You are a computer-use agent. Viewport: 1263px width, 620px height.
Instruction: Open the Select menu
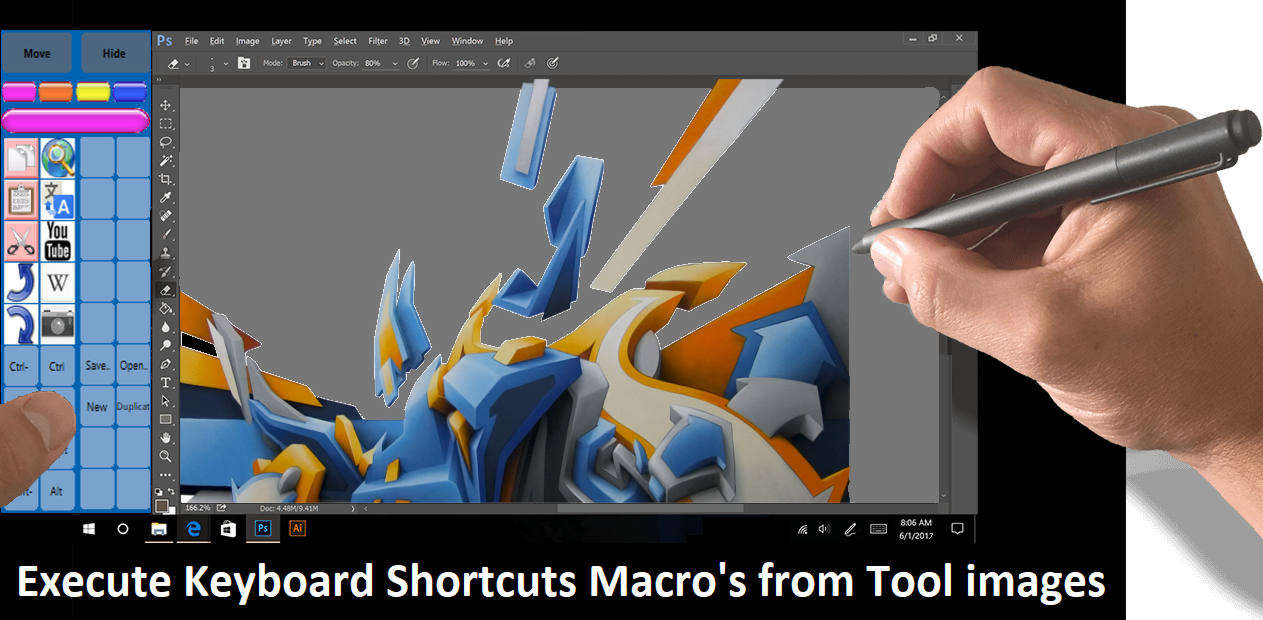345,41
